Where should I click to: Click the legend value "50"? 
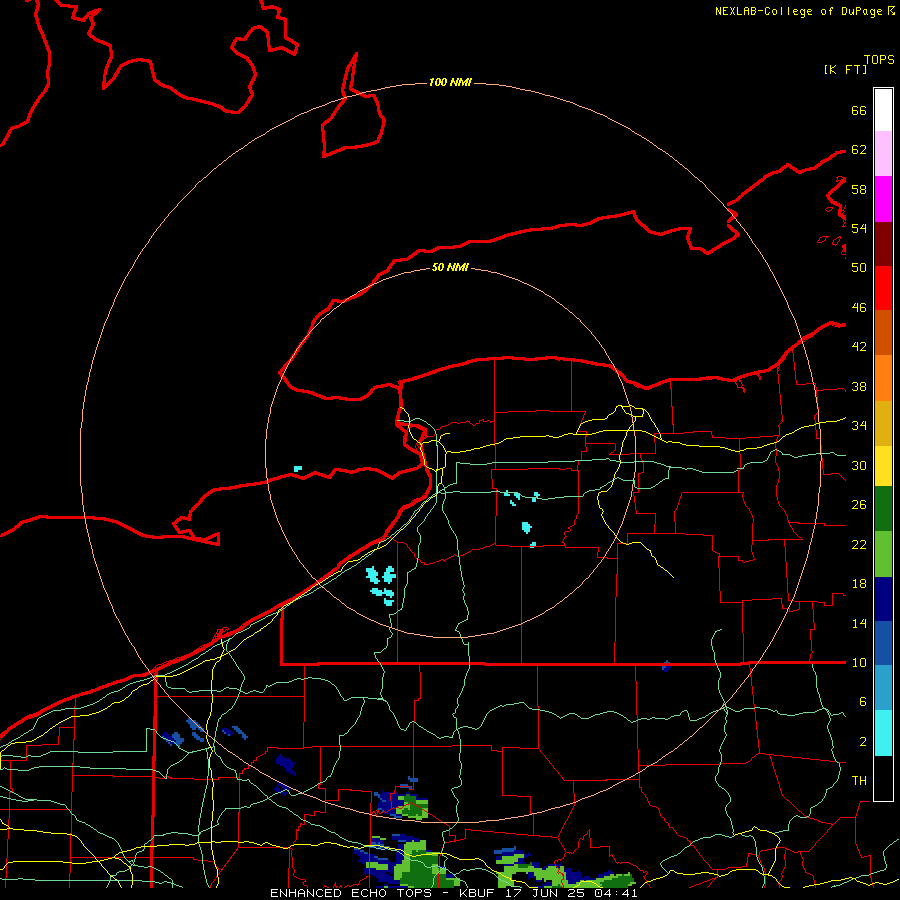(x=859, y=267)
